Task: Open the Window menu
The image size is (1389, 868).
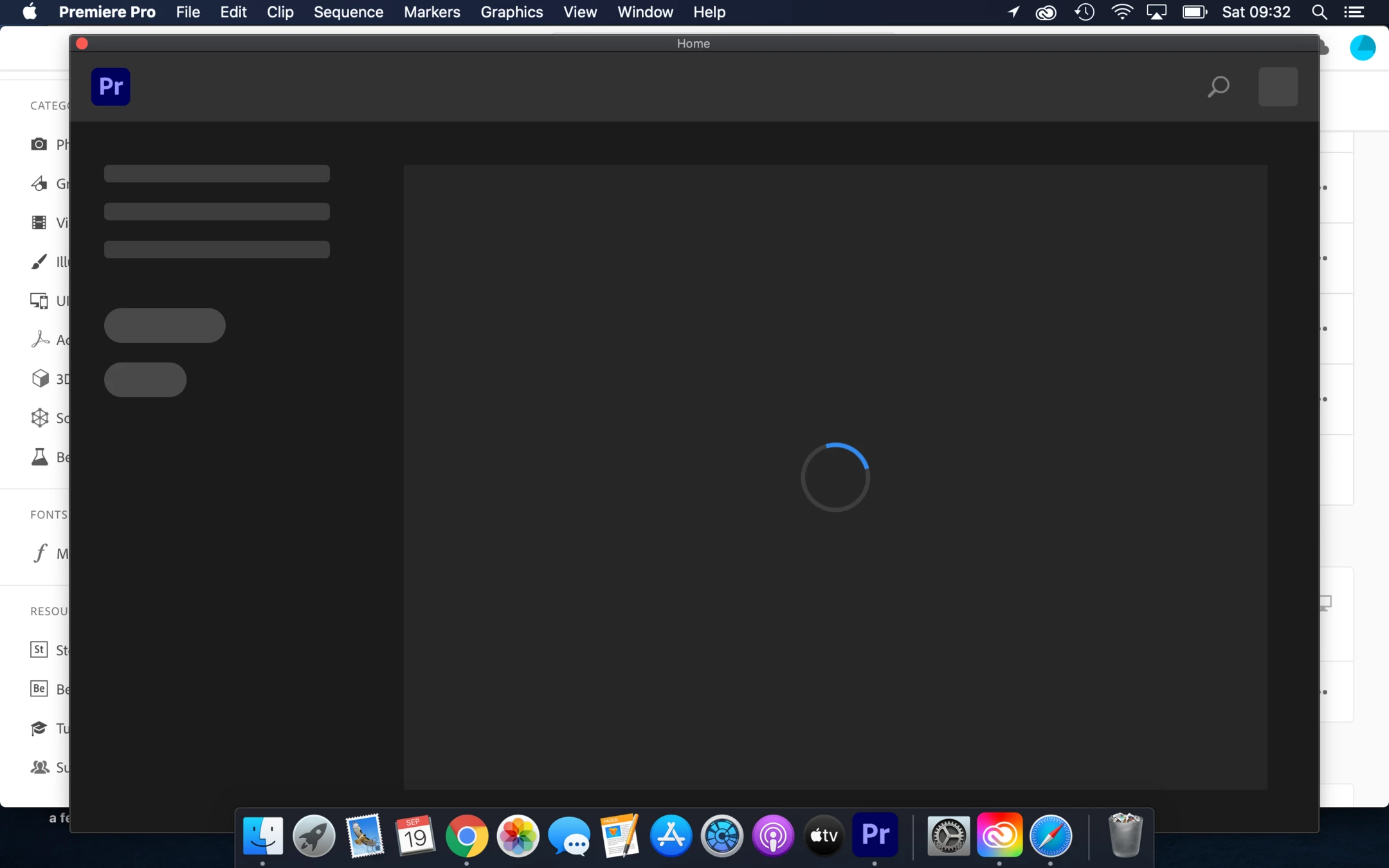Action: pyautogui.click(x=645, y=12)
